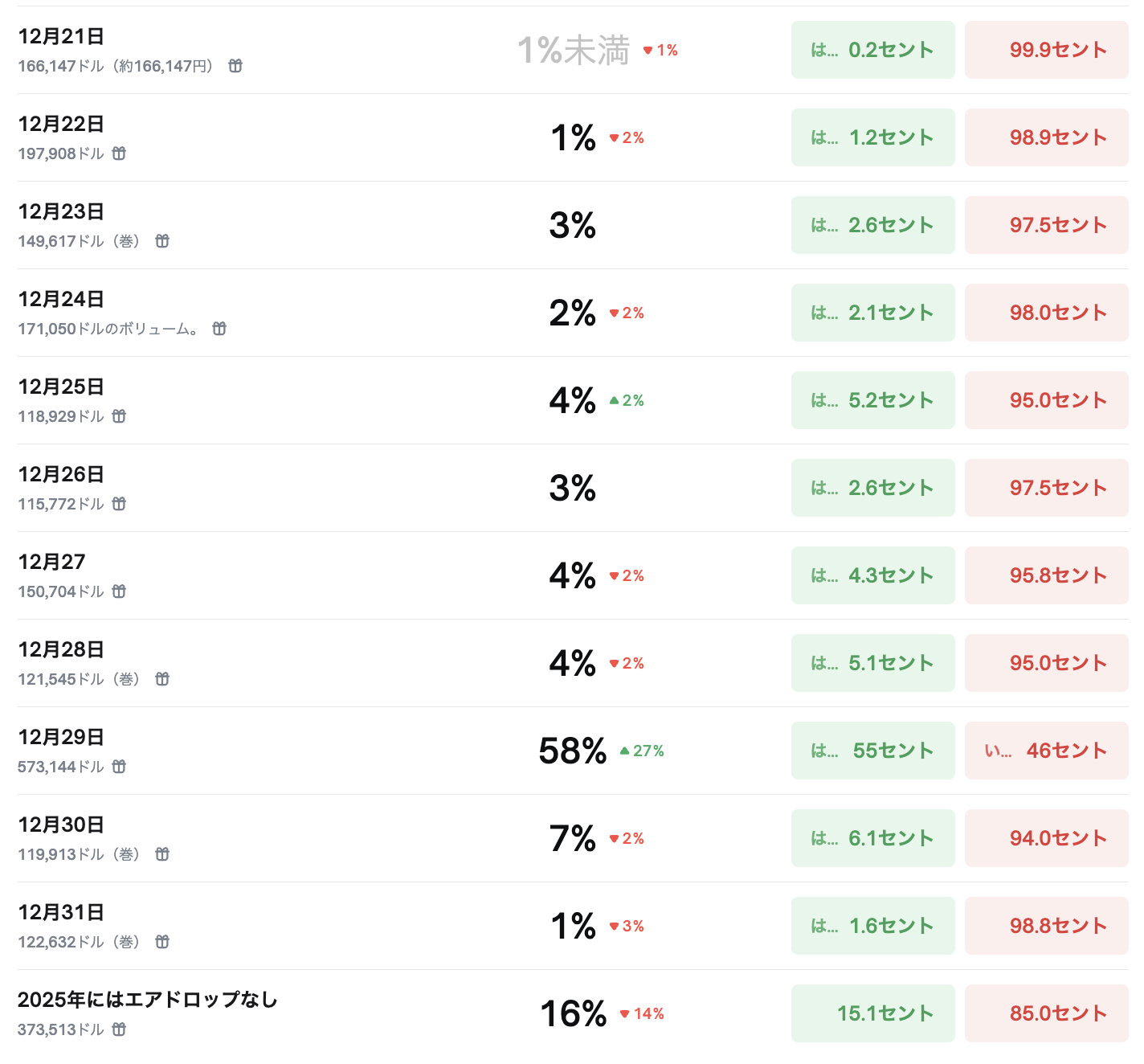
Task: Click gift icon under 12月22日 row
Action: coord(119,153)
